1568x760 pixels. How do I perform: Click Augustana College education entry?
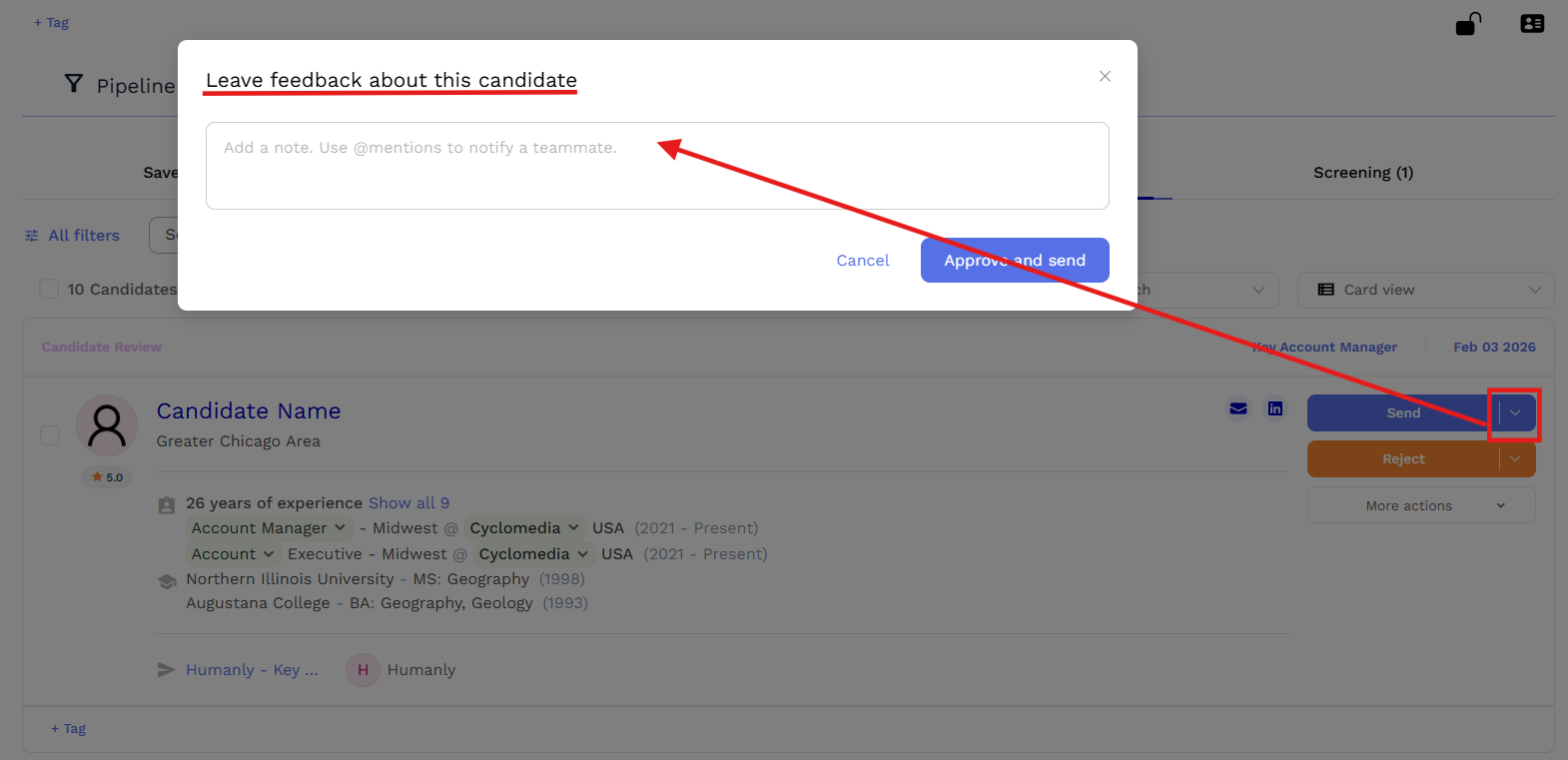pyautogui.click(x=387, y=603)
